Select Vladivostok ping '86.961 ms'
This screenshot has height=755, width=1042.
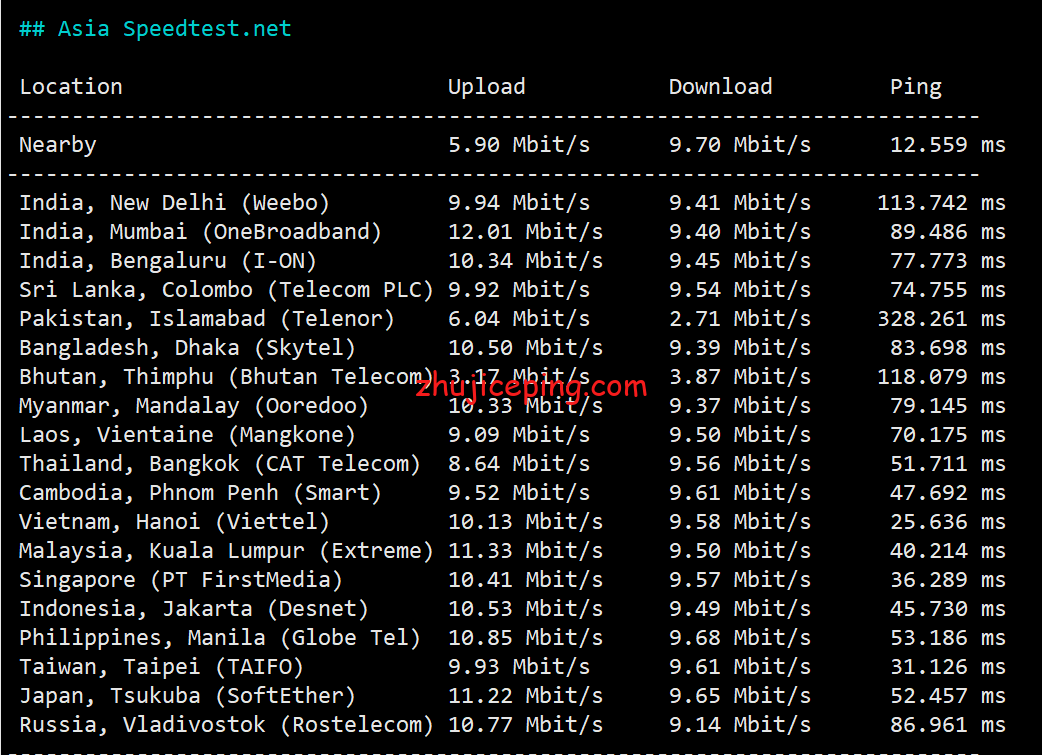pyautogui.click(x=948, y=725)
